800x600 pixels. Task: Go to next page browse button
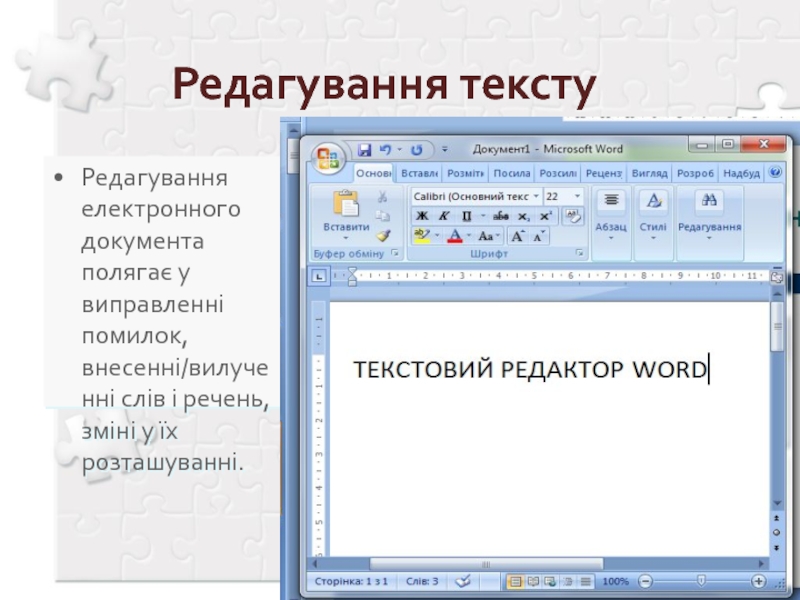777,547
